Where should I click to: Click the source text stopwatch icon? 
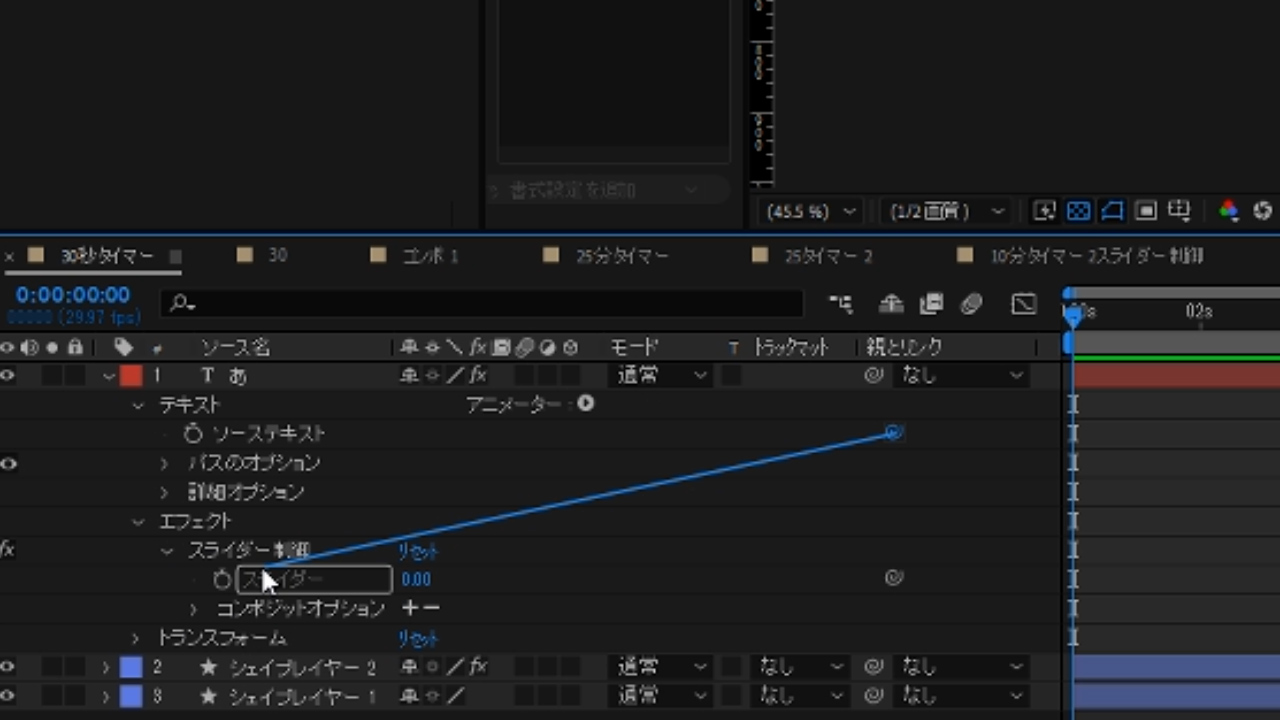(x=193, y=433)
